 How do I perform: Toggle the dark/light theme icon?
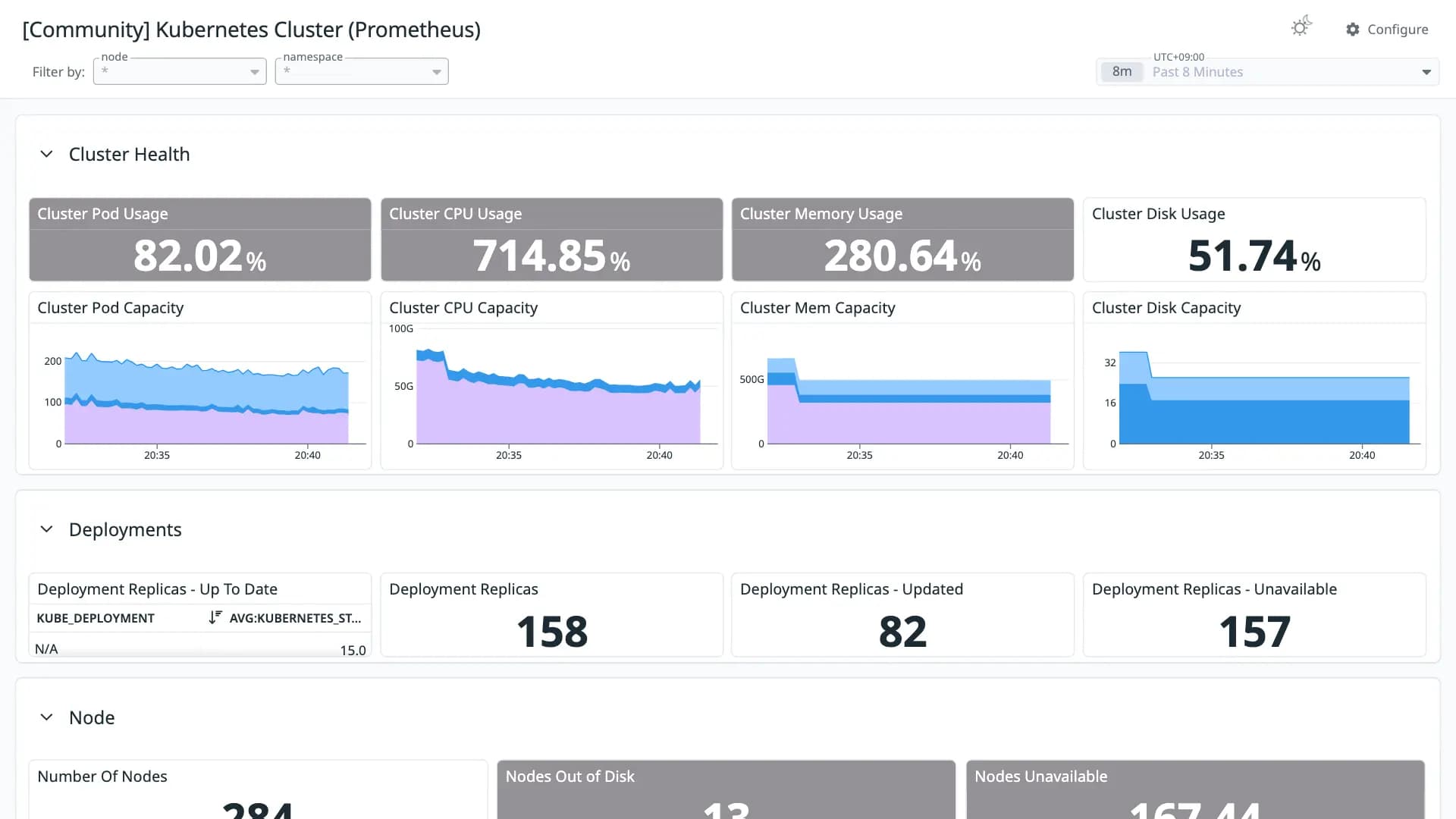[x=1301, y=27]
